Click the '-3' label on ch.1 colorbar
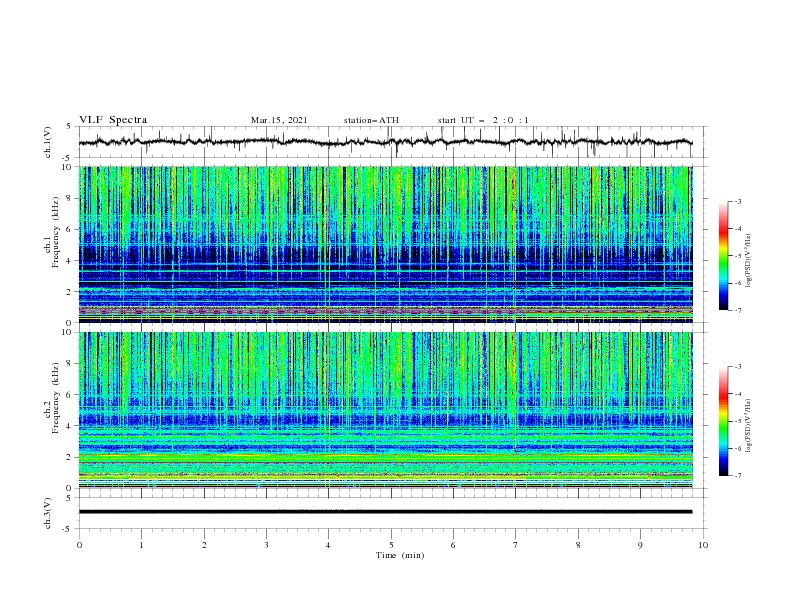 coord(738,201)
